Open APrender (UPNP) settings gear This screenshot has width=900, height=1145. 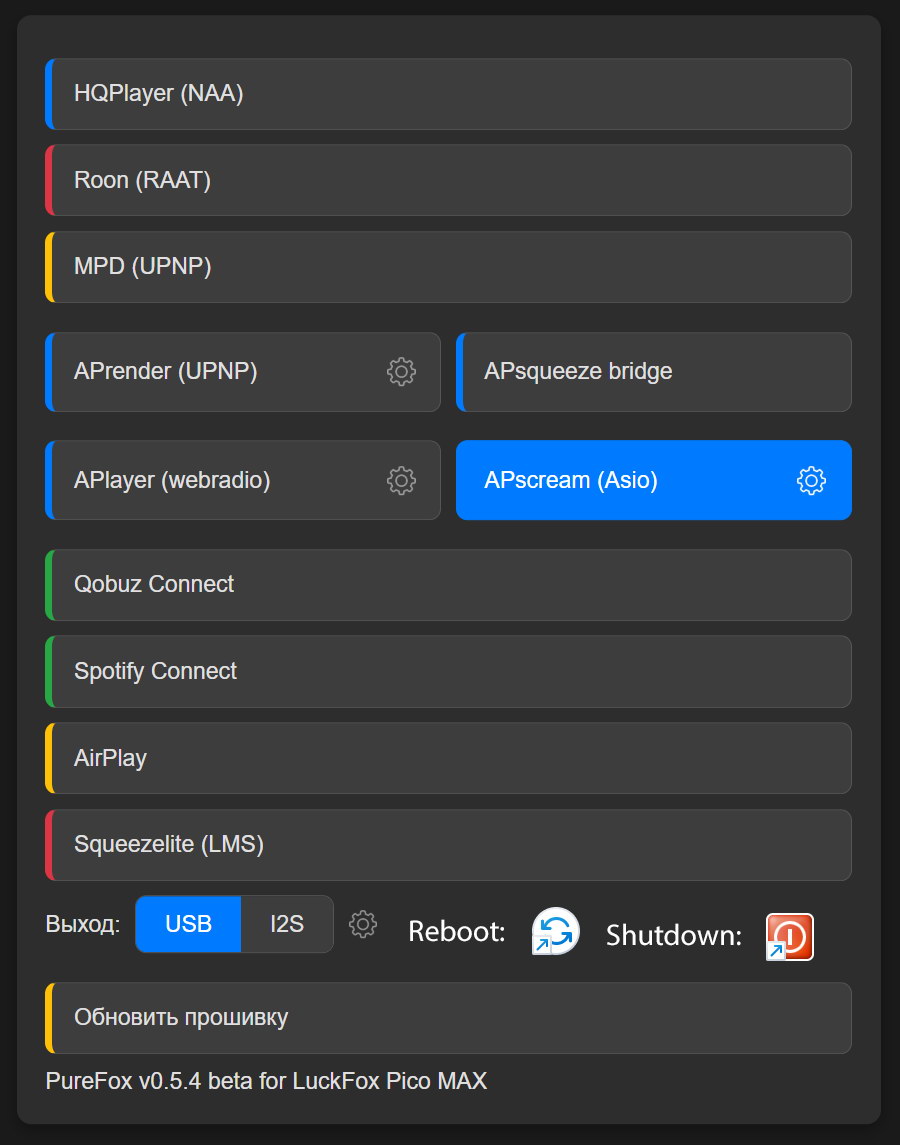[x=401, y=372]
